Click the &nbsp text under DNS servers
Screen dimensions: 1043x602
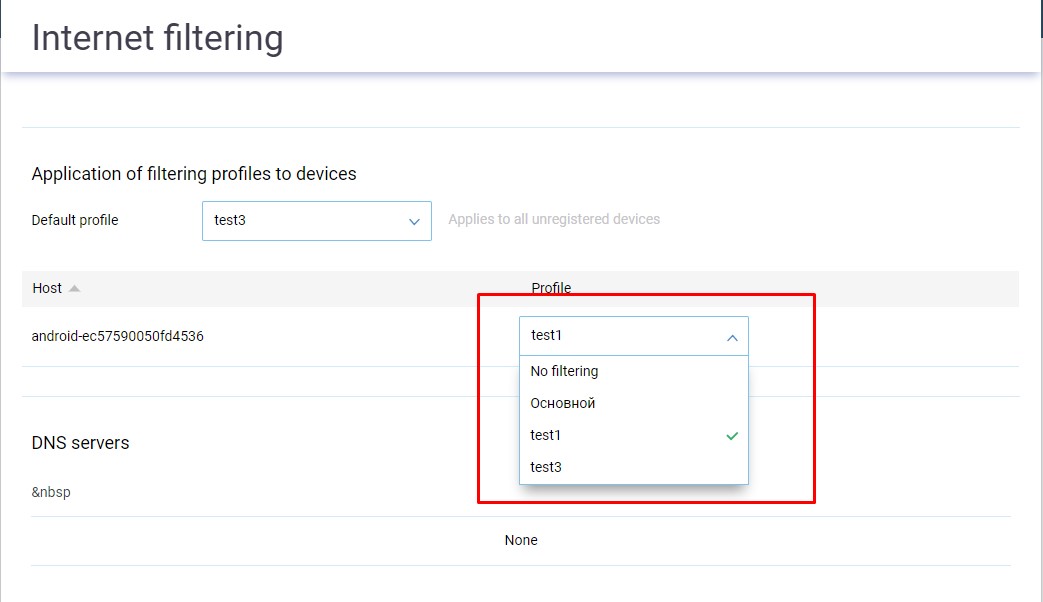point(51,492)
